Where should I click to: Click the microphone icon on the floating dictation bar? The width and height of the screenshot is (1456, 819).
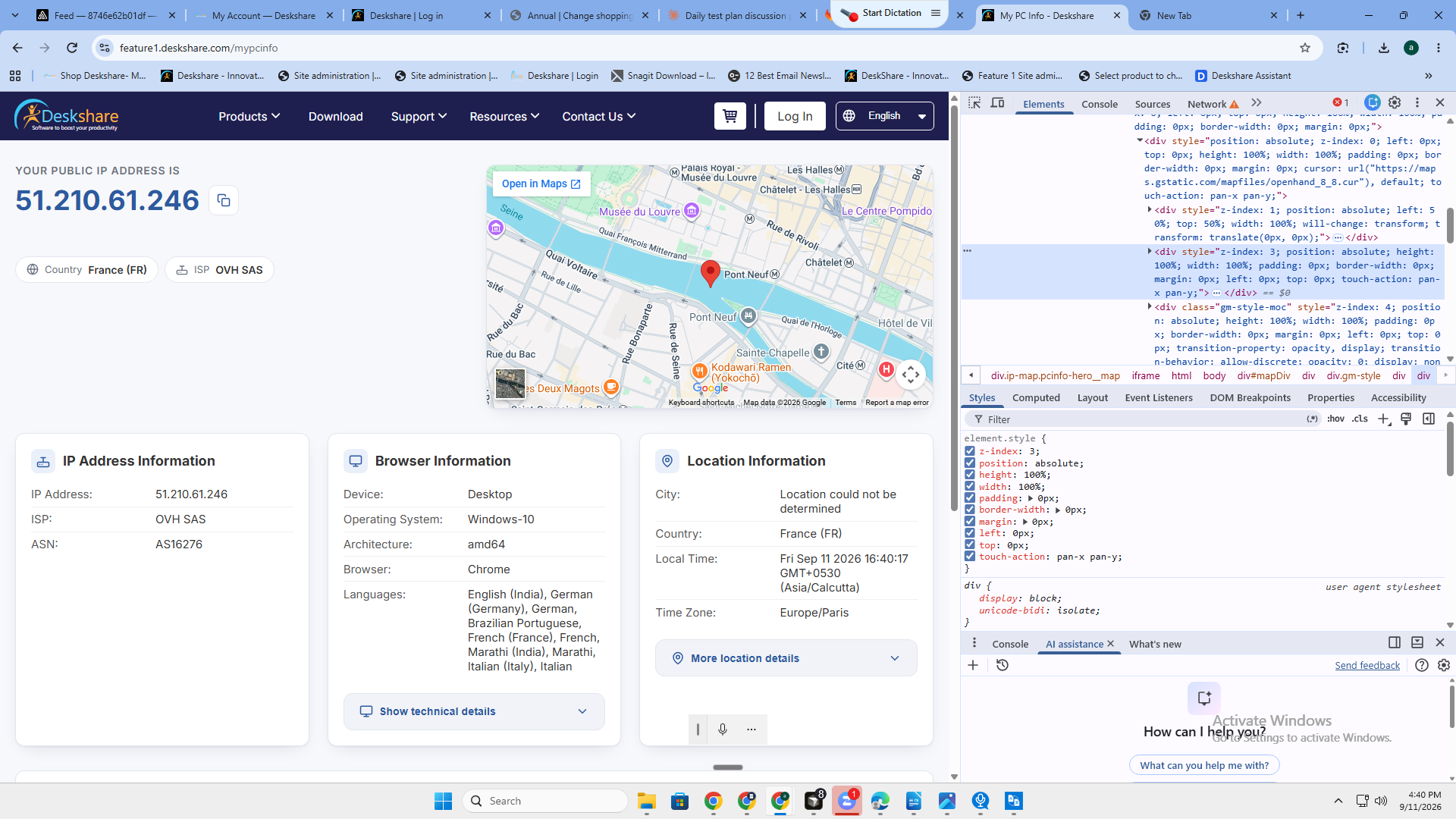coord(723,729)
